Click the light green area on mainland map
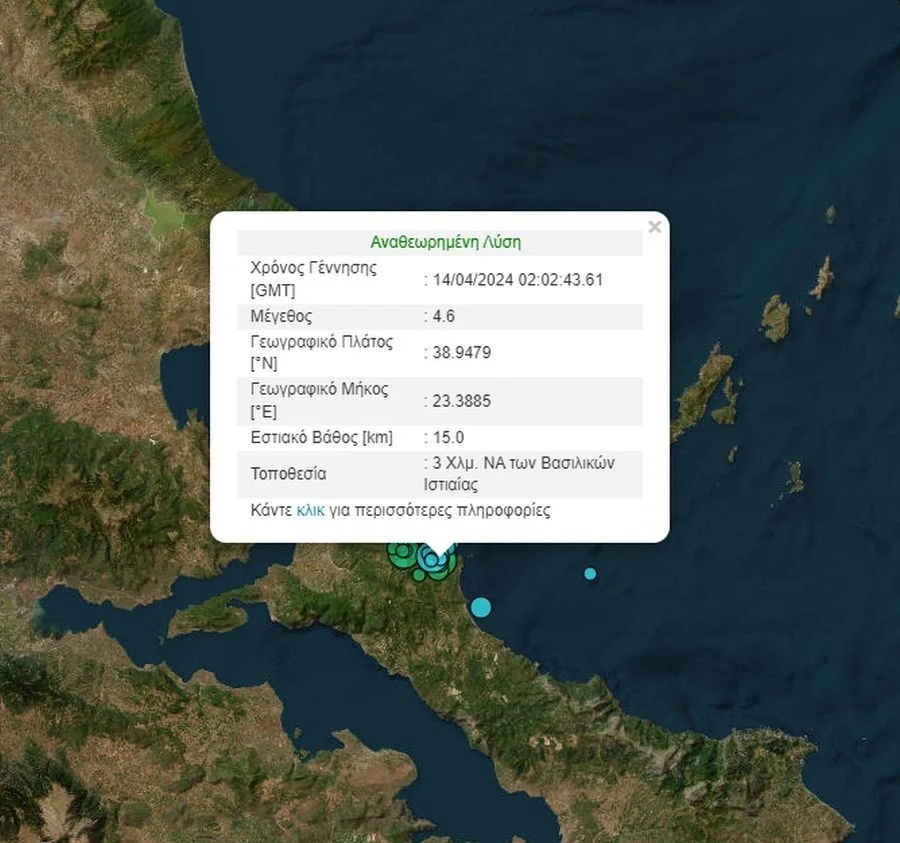Image resolution: width=900 pixels, height=843 pixels. 166,211
